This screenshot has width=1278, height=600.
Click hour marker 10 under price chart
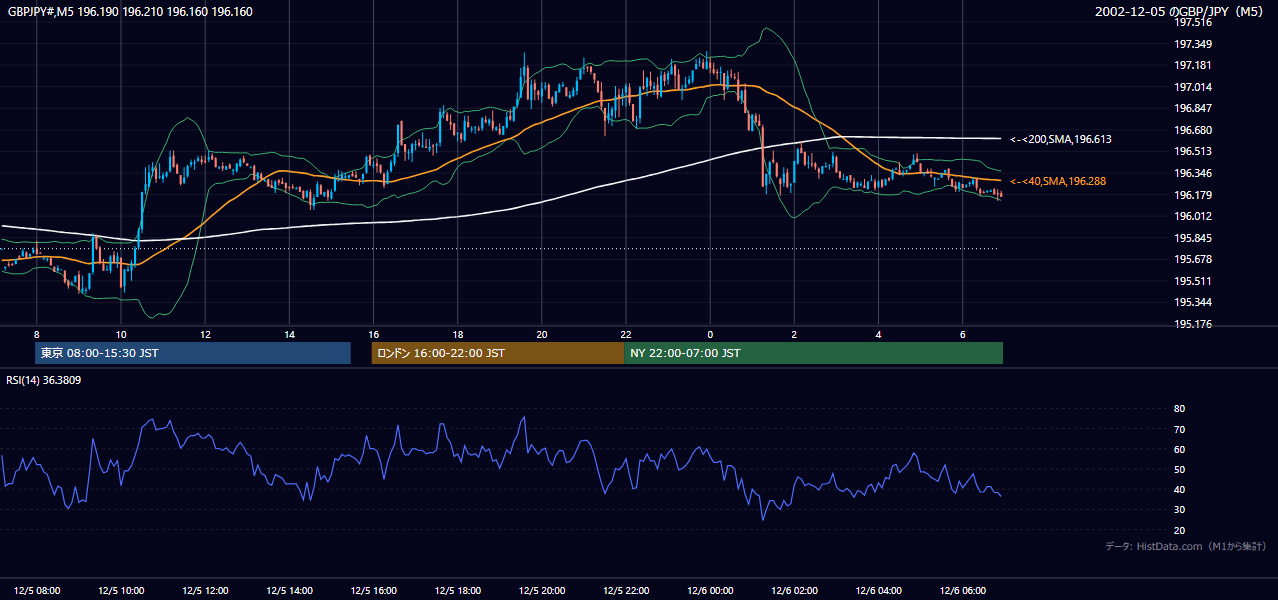[121, 334]
